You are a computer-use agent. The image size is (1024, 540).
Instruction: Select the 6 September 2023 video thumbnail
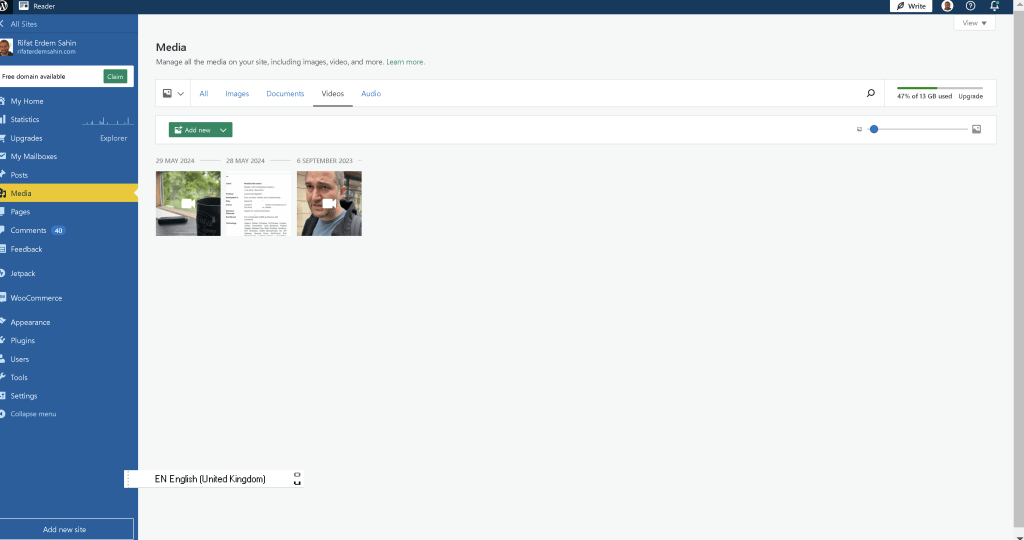click(329, 203)
